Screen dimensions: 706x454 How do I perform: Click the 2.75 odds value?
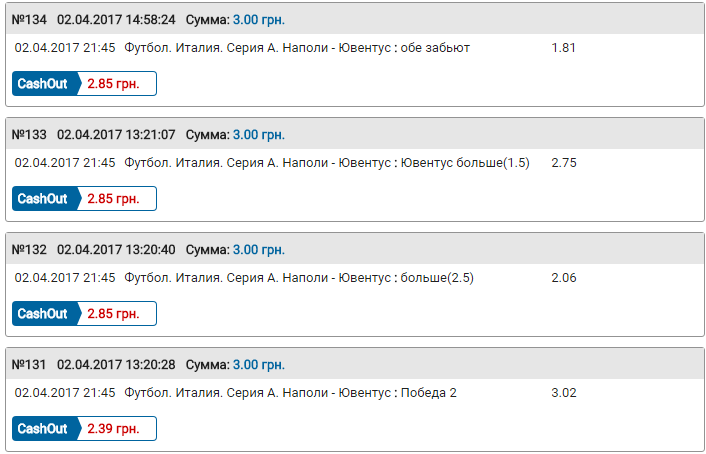tap(564, 163)
